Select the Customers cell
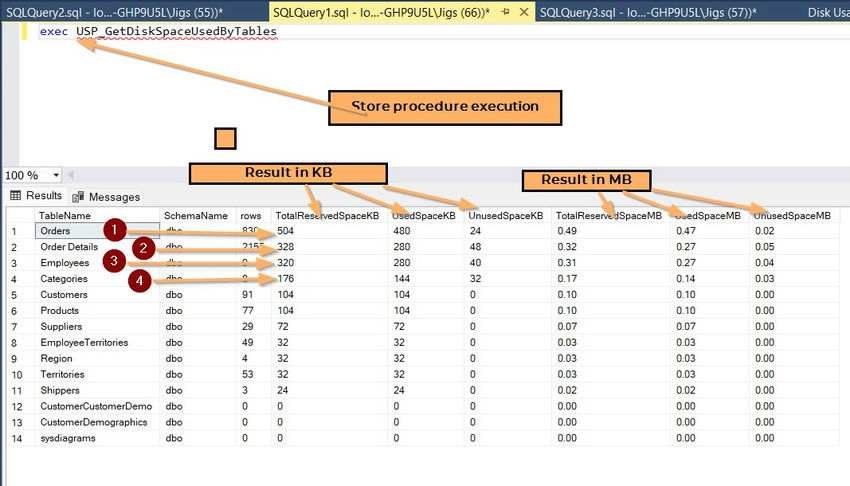Image resolution: width=850 pixels, height=486 pixels. click(97, 295)
